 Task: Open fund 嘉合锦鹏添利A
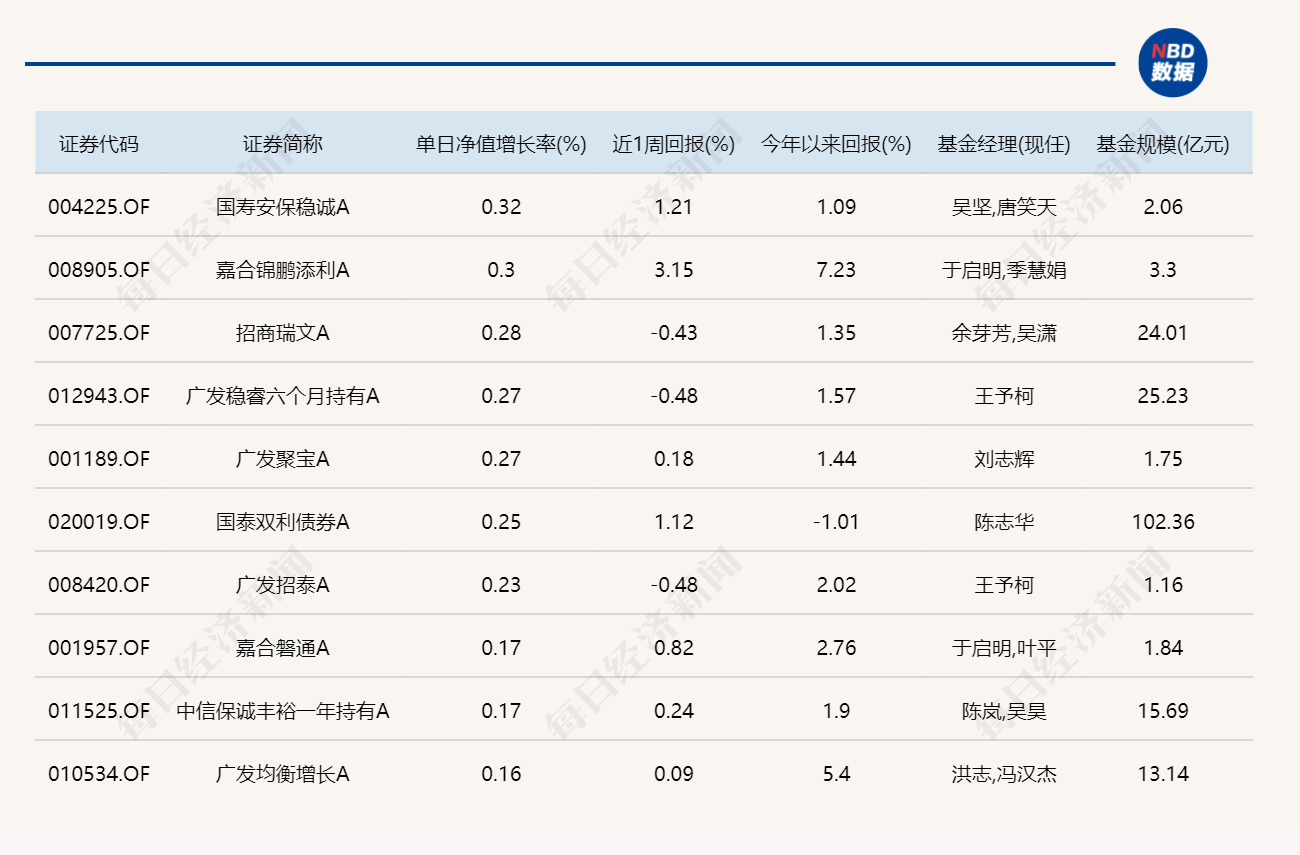[x=282, y=270]
